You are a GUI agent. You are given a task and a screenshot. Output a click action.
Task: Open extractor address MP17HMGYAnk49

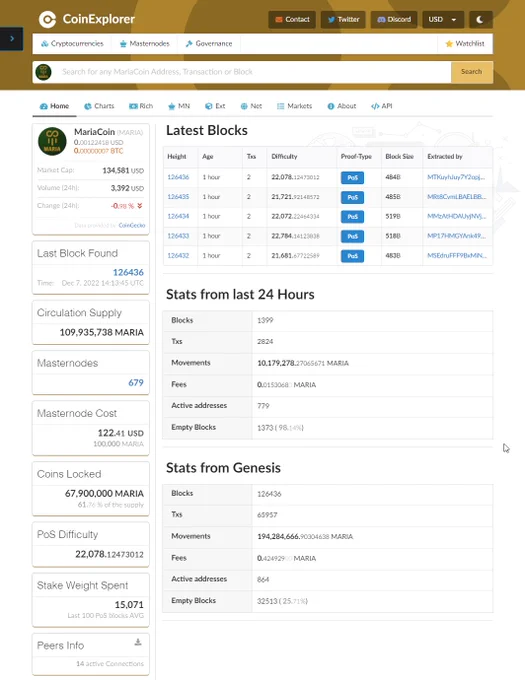coord(457,236)
